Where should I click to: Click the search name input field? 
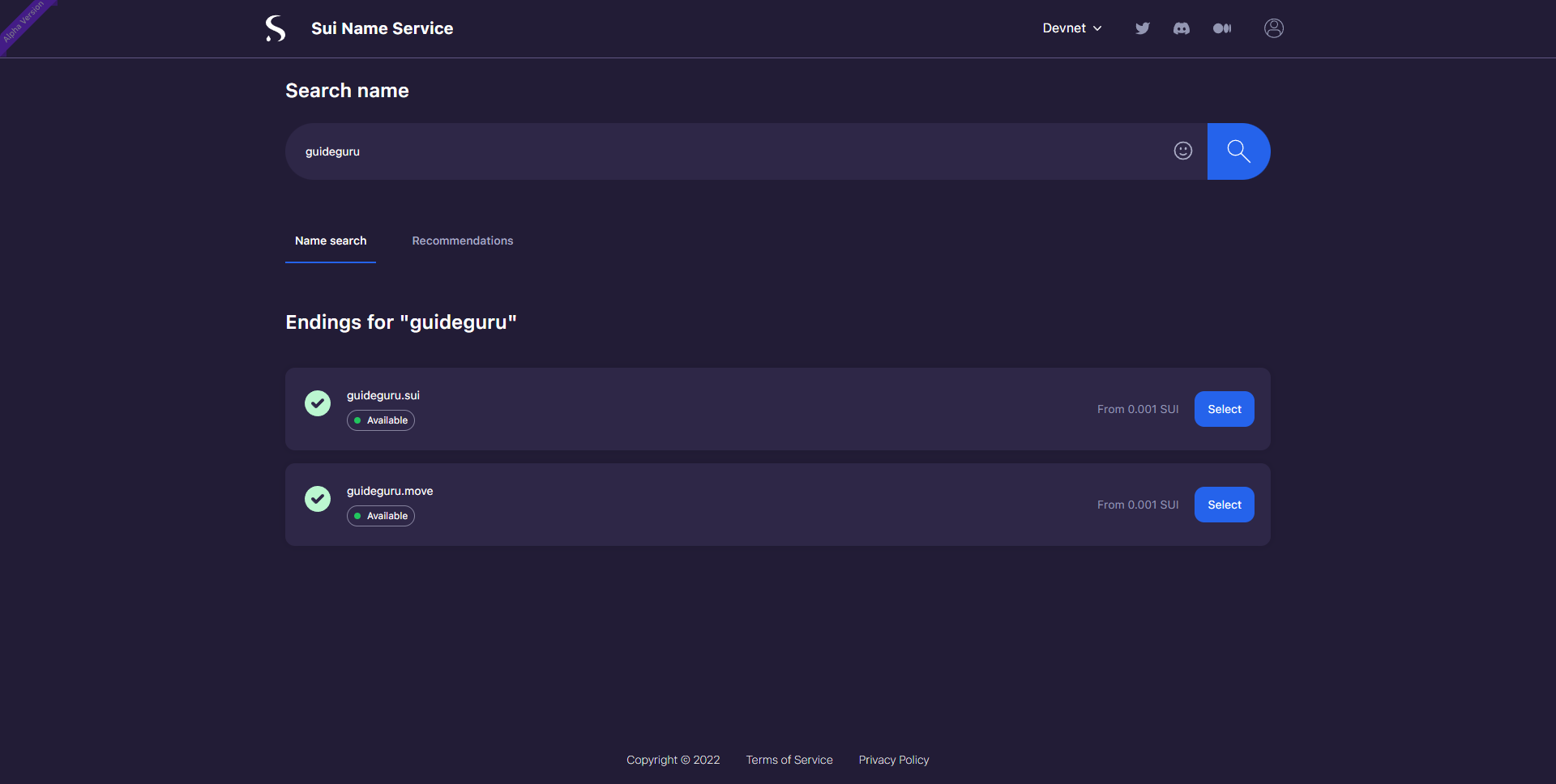point(729,151)
